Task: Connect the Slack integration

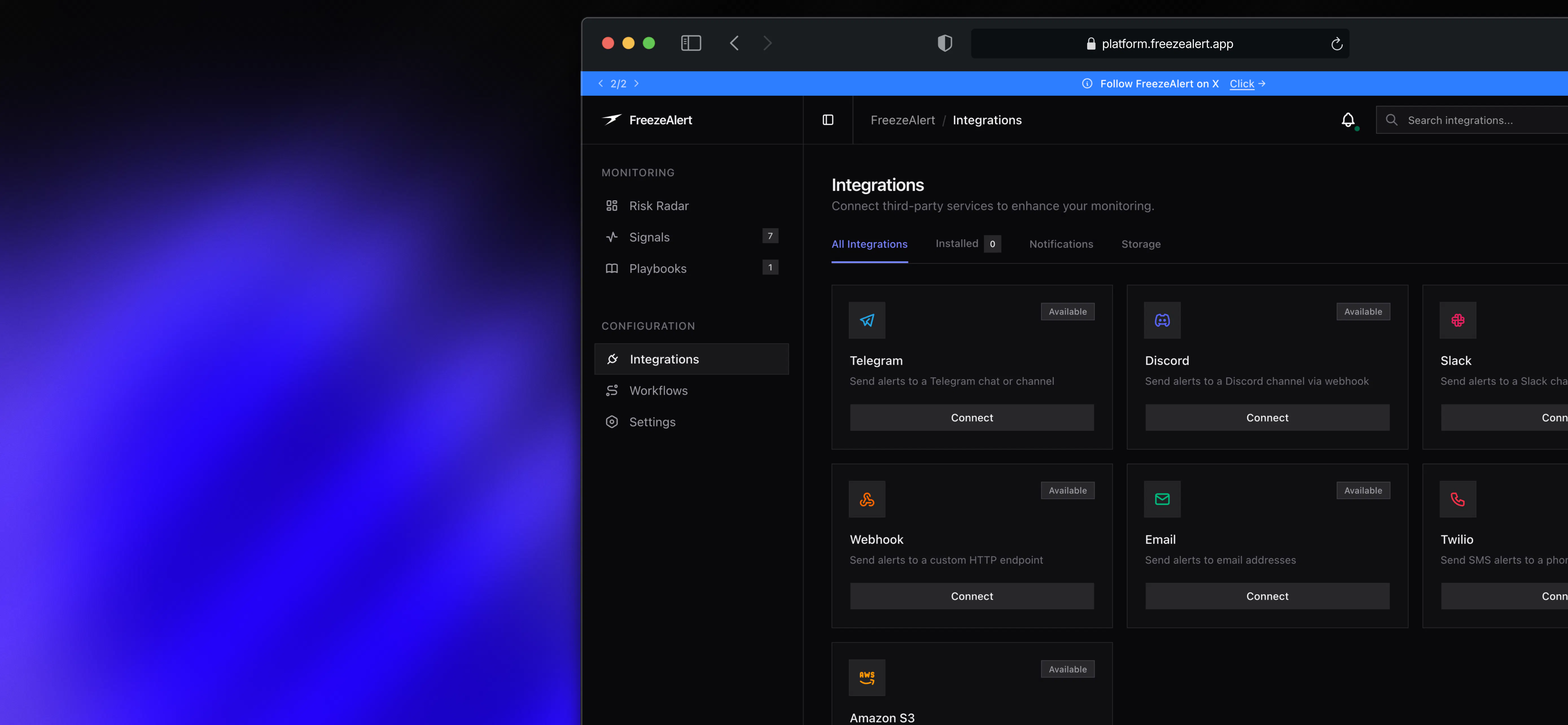Action: tap(1505, 418)
